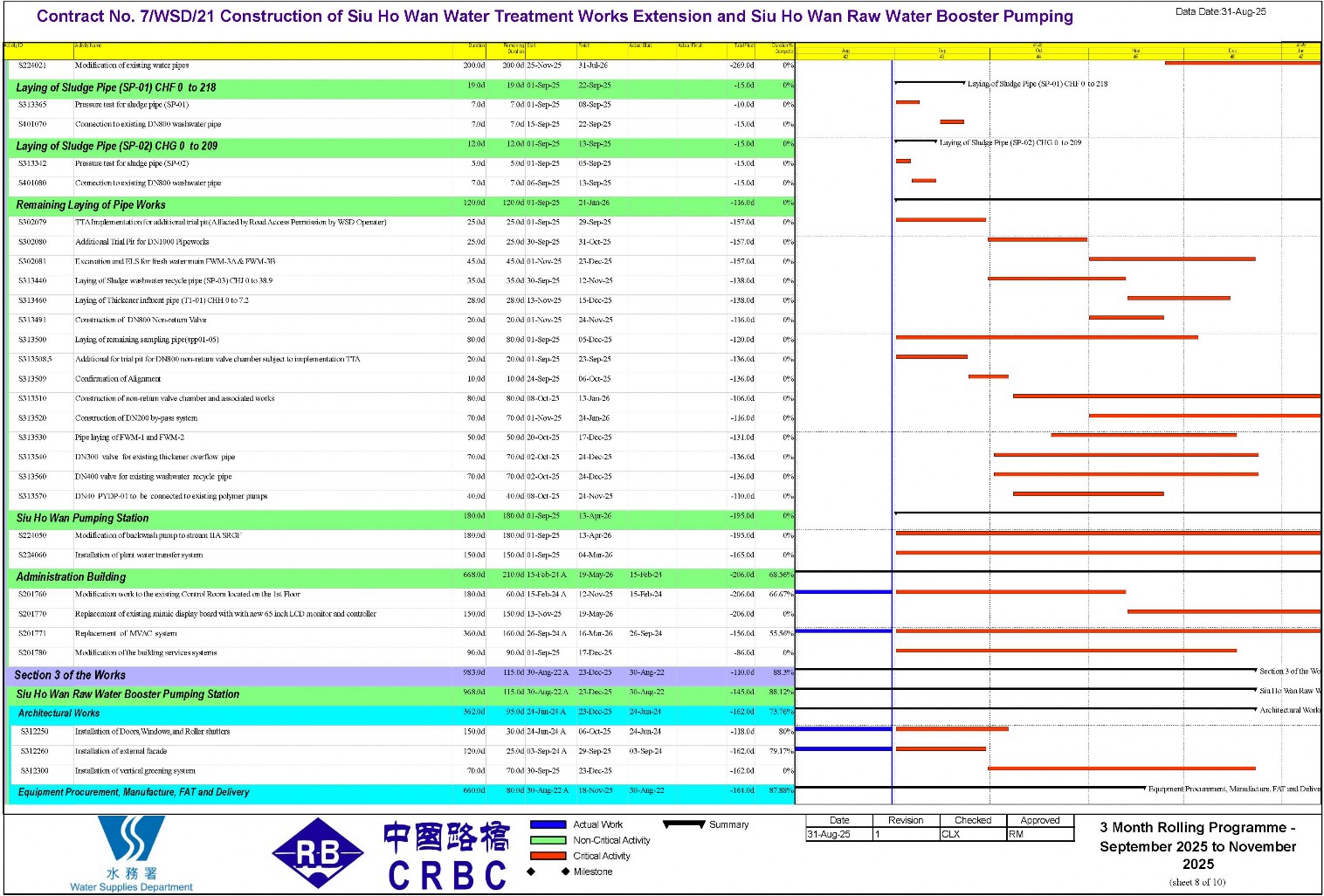The height and width of the screenshot is (896, 1324).
Task: Select the red Critical Activity legend swatch
Action: (548, 856)
